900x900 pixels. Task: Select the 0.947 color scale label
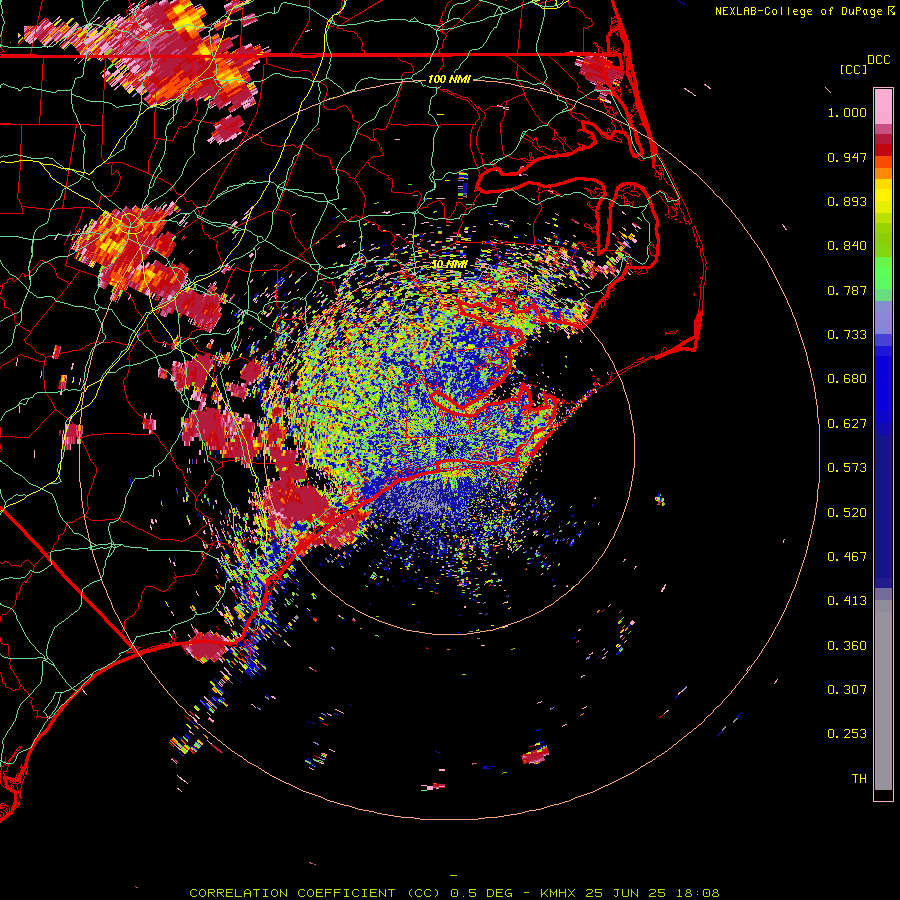(x=847, y=157)
